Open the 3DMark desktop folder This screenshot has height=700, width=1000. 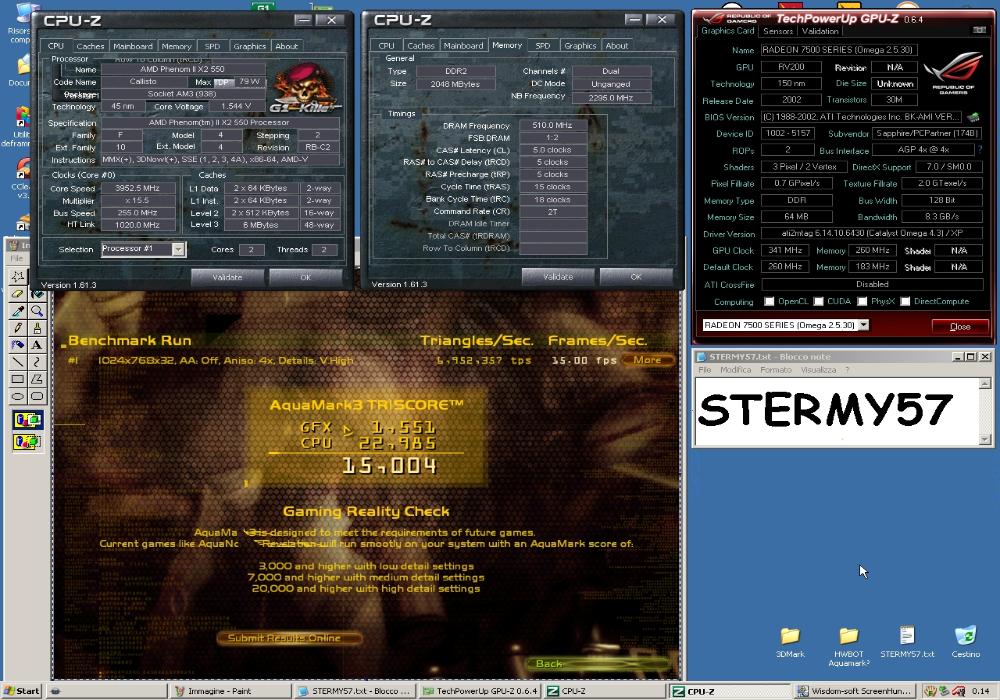(x=790, y=641)
